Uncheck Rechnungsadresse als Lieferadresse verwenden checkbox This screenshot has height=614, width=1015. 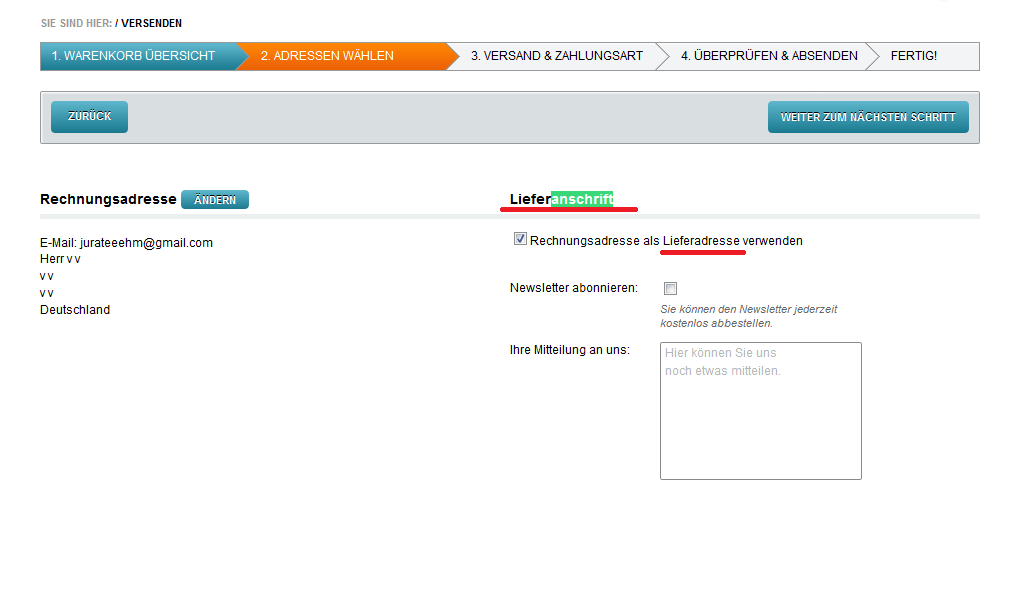coord(519,239)
